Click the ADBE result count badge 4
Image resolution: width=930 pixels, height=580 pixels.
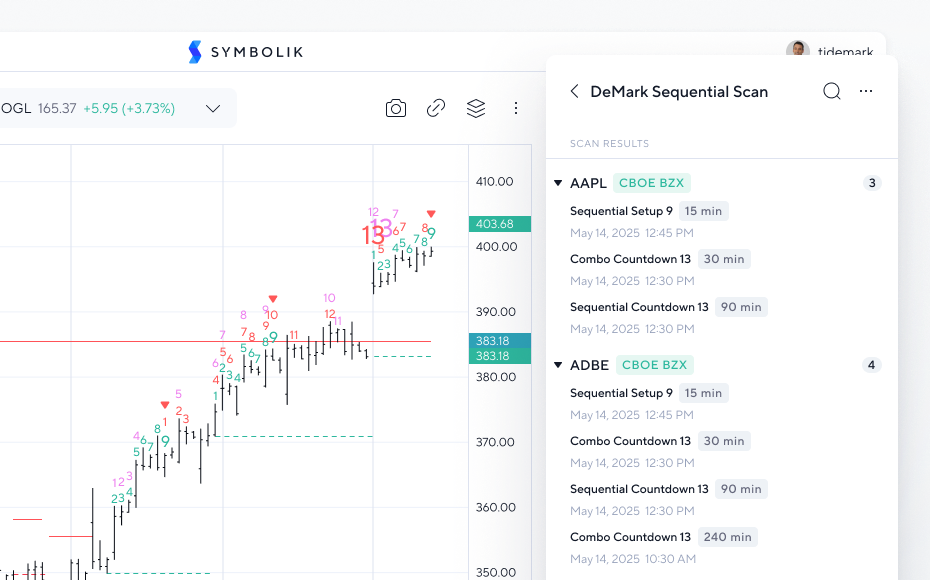click(x=871, y=365)
